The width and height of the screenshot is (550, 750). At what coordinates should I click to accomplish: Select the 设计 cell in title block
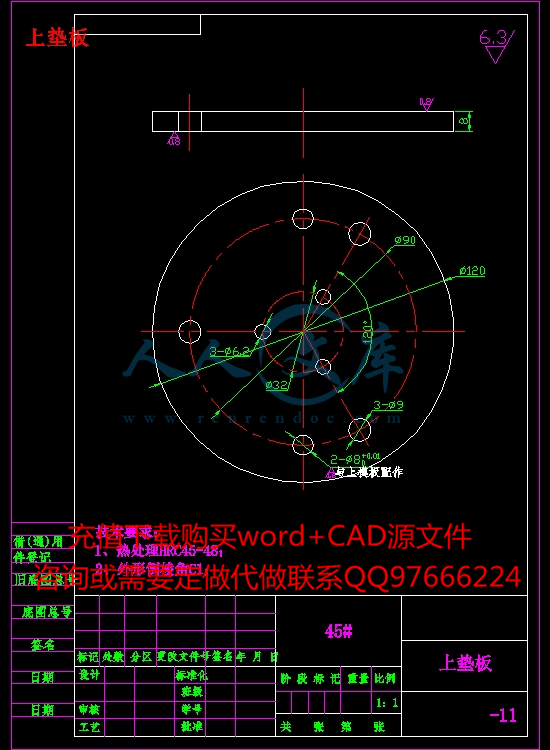(89, 675)
